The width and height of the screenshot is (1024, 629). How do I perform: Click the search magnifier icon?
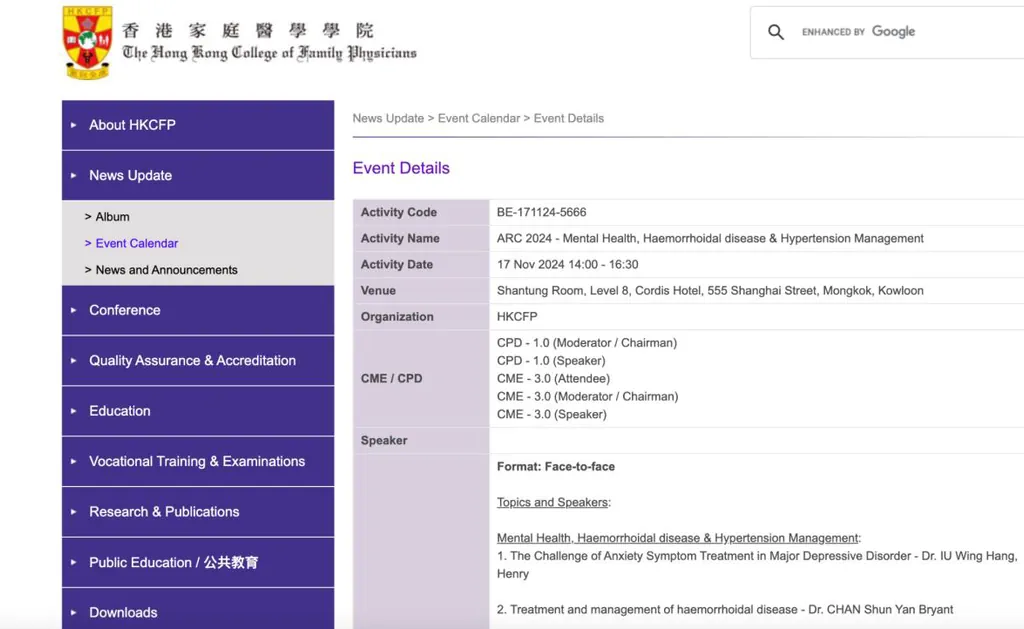(x=775, y=32)
